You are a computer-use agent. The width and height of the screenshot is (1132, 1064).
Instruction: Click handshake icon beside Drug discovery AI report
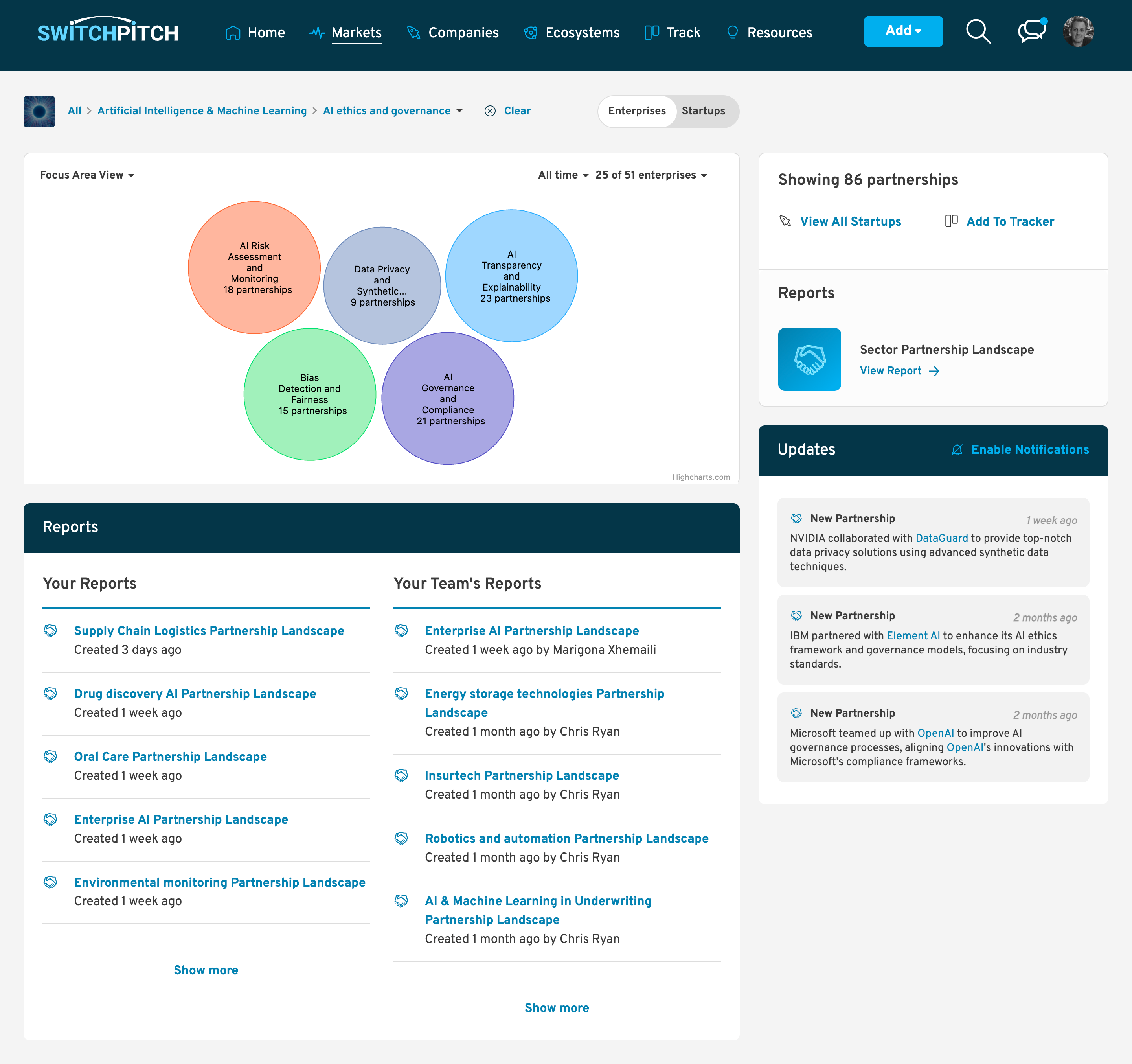pos(51,693)
